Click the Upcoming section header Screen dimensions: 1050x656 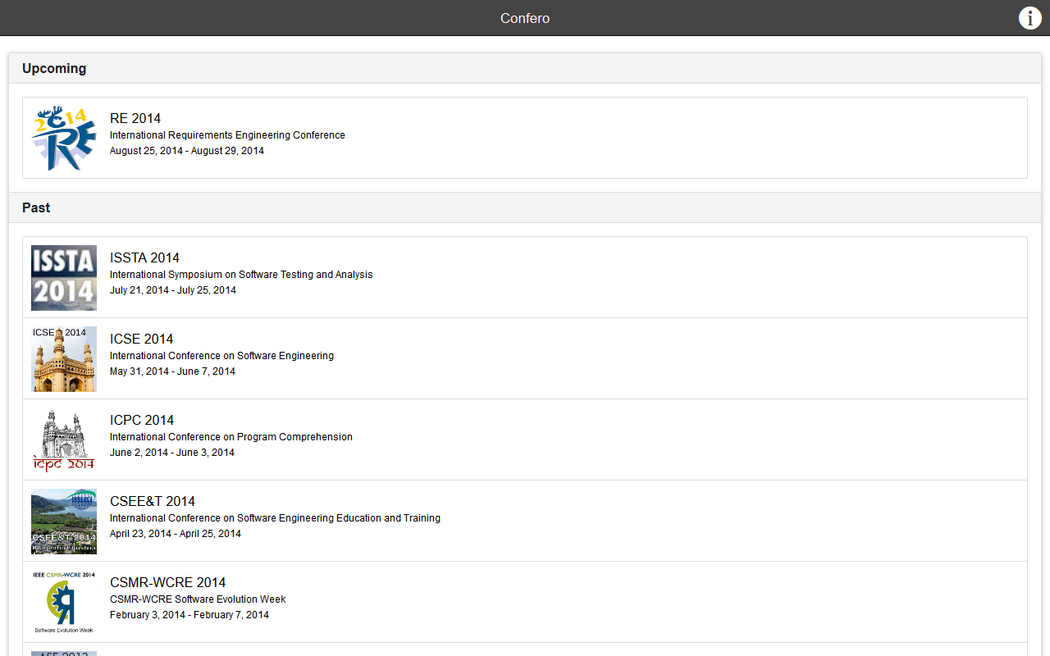[54, 68]
